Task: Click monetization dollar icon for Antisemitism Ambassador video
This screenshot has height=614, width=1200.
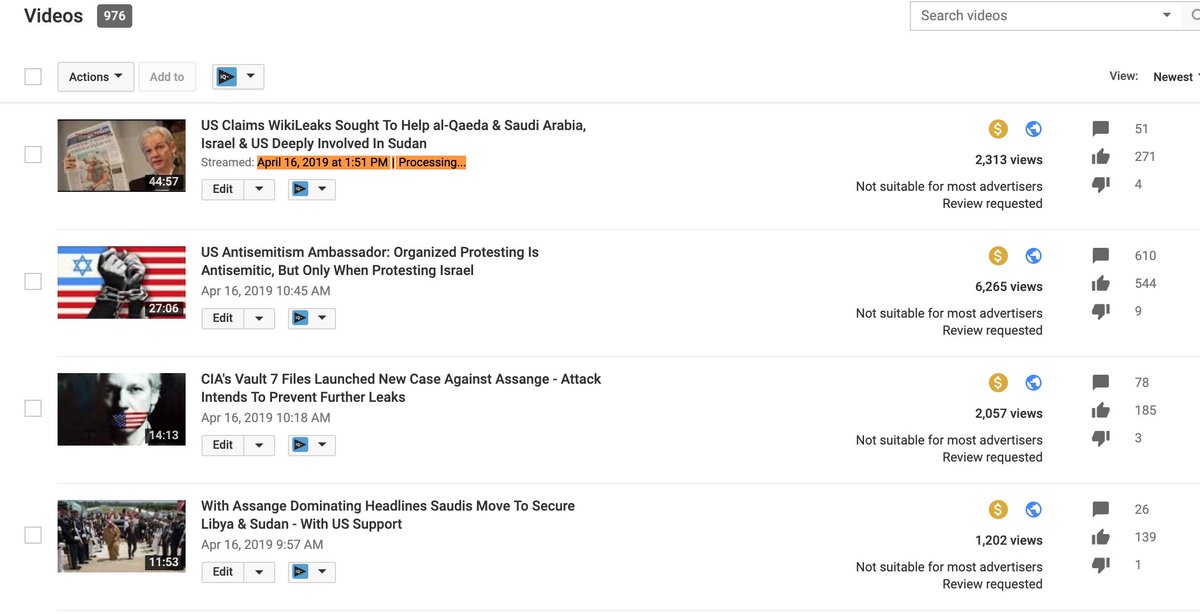Action: [x=997, y=256]
